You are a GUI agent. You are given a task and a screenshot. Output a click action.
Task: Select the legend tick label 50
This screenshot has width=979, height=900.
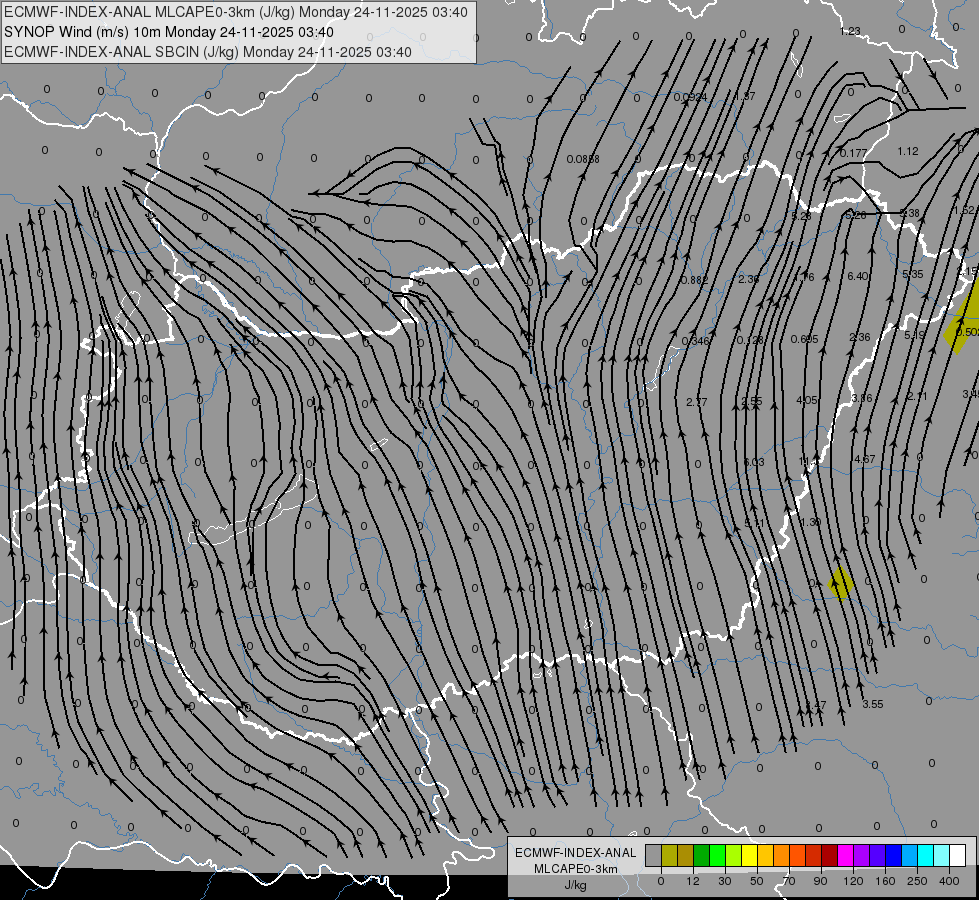tap(757, 881)
